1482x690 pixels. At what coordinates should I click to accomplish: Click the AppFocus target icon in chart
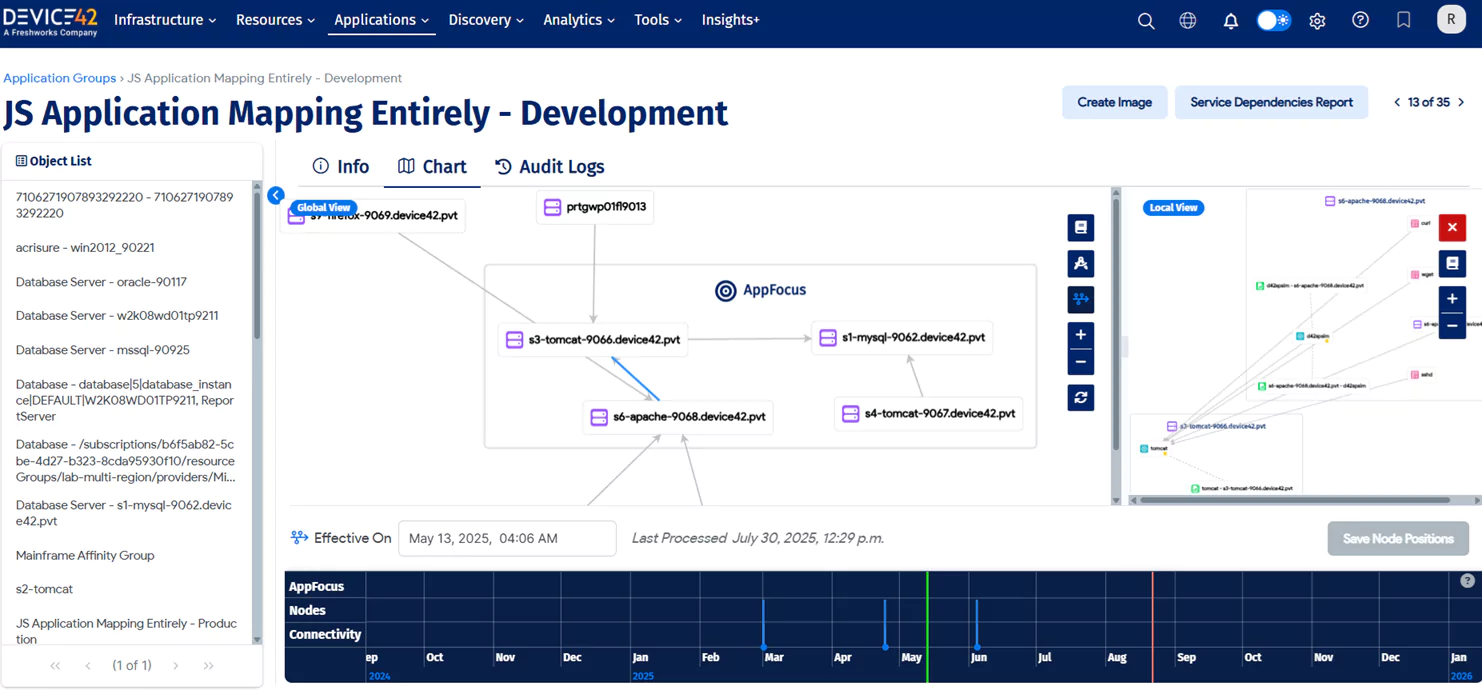[x=726, y=291]
